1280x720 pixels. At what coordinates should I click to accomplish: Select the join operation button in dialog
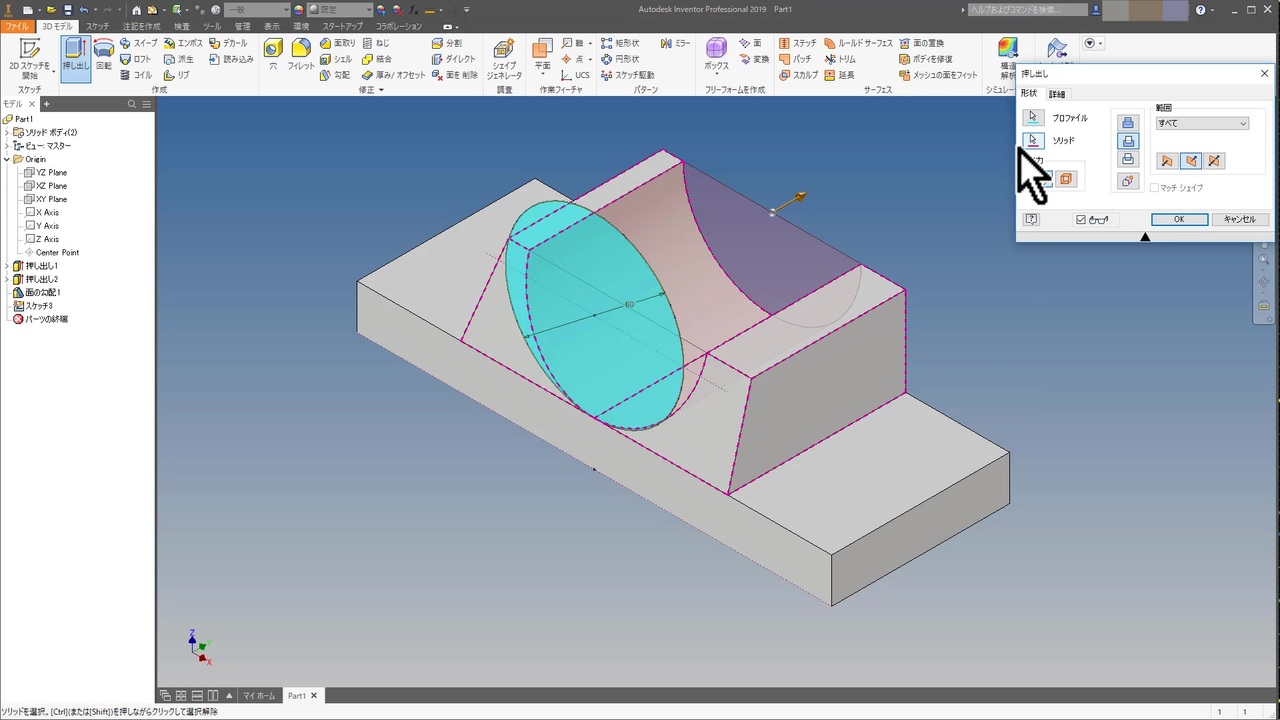point(1128,123)
